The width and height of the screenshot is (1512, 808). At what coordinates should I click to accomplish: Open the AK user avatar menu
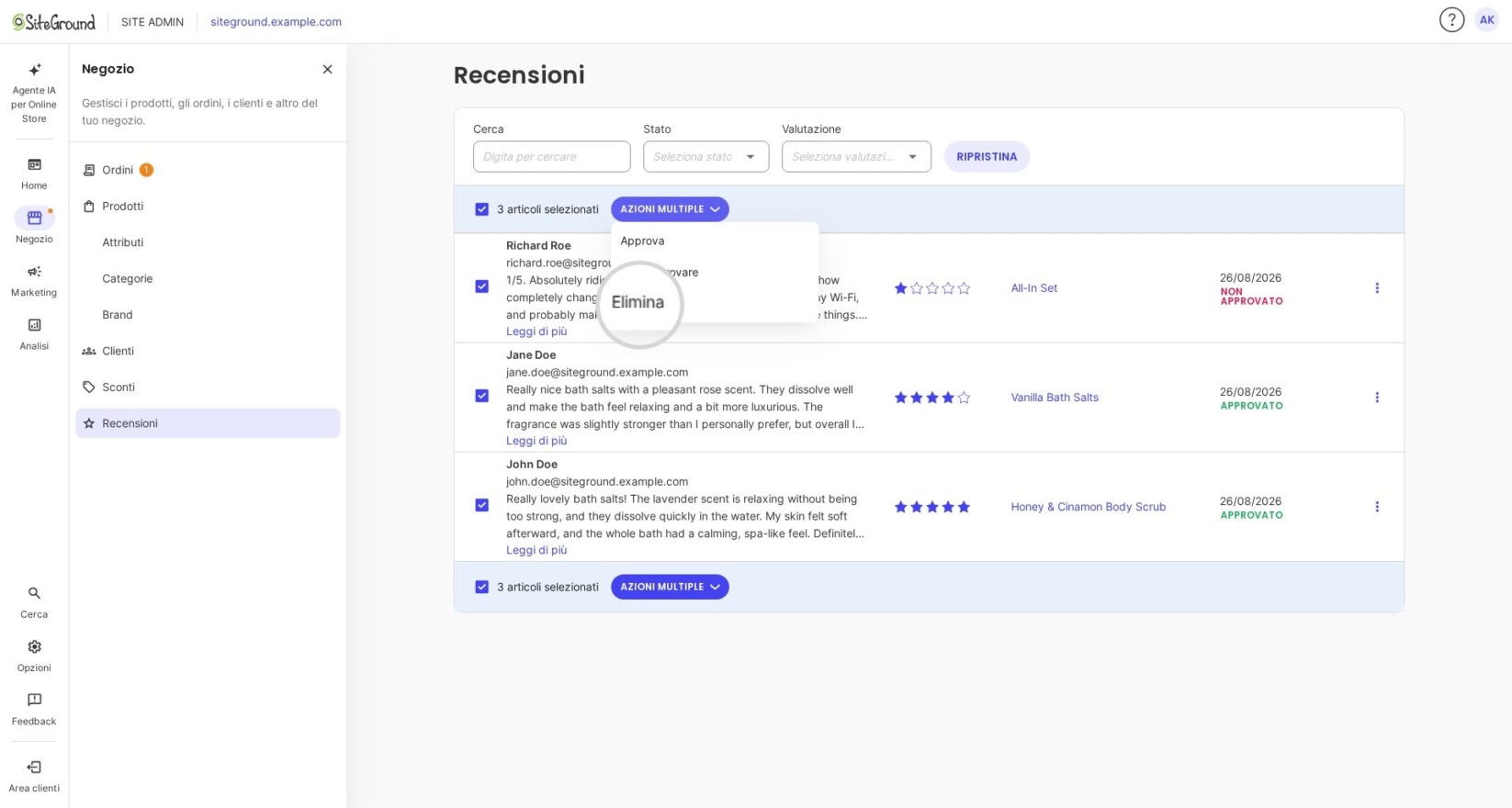coord(1486,19)
